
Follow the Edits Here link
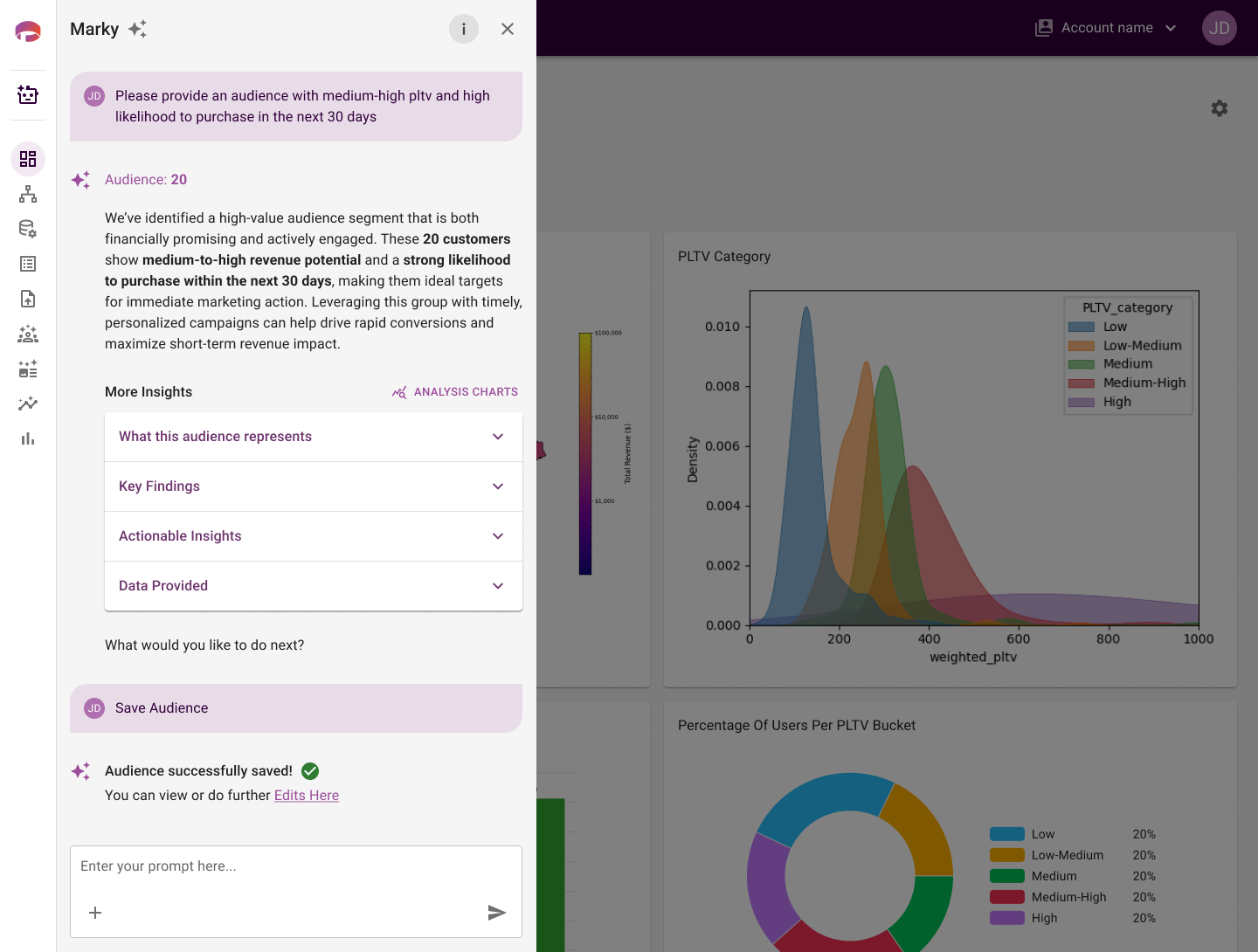click(307, 796)
